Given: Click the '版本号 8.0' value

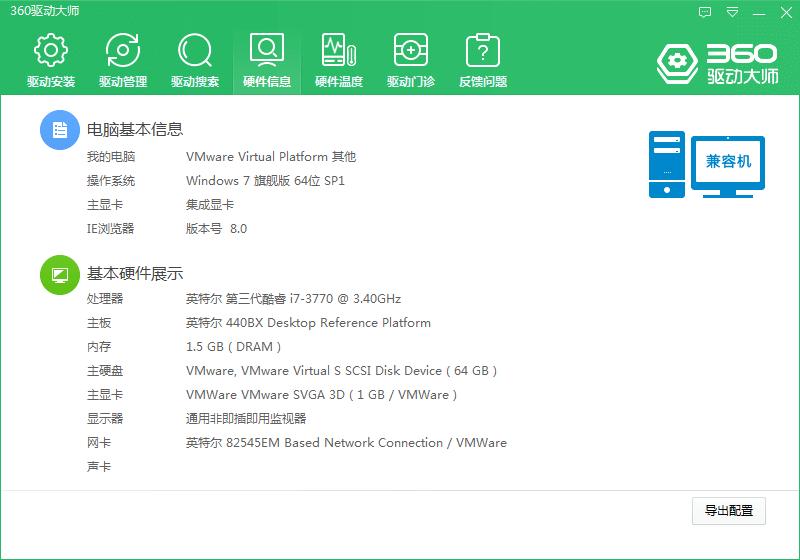Looking at the screenshot, I should point(216,228).
